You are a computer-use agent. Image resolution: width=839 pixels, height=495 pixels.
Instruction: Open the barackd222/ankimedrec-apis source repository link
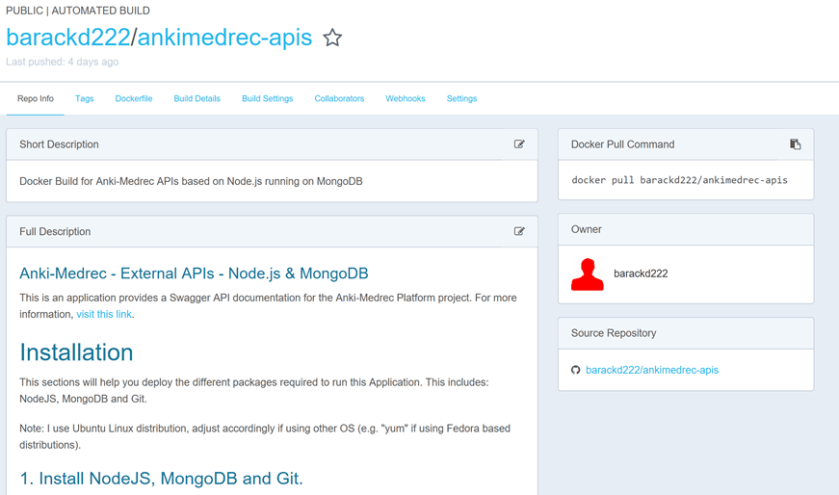point(651,370)
